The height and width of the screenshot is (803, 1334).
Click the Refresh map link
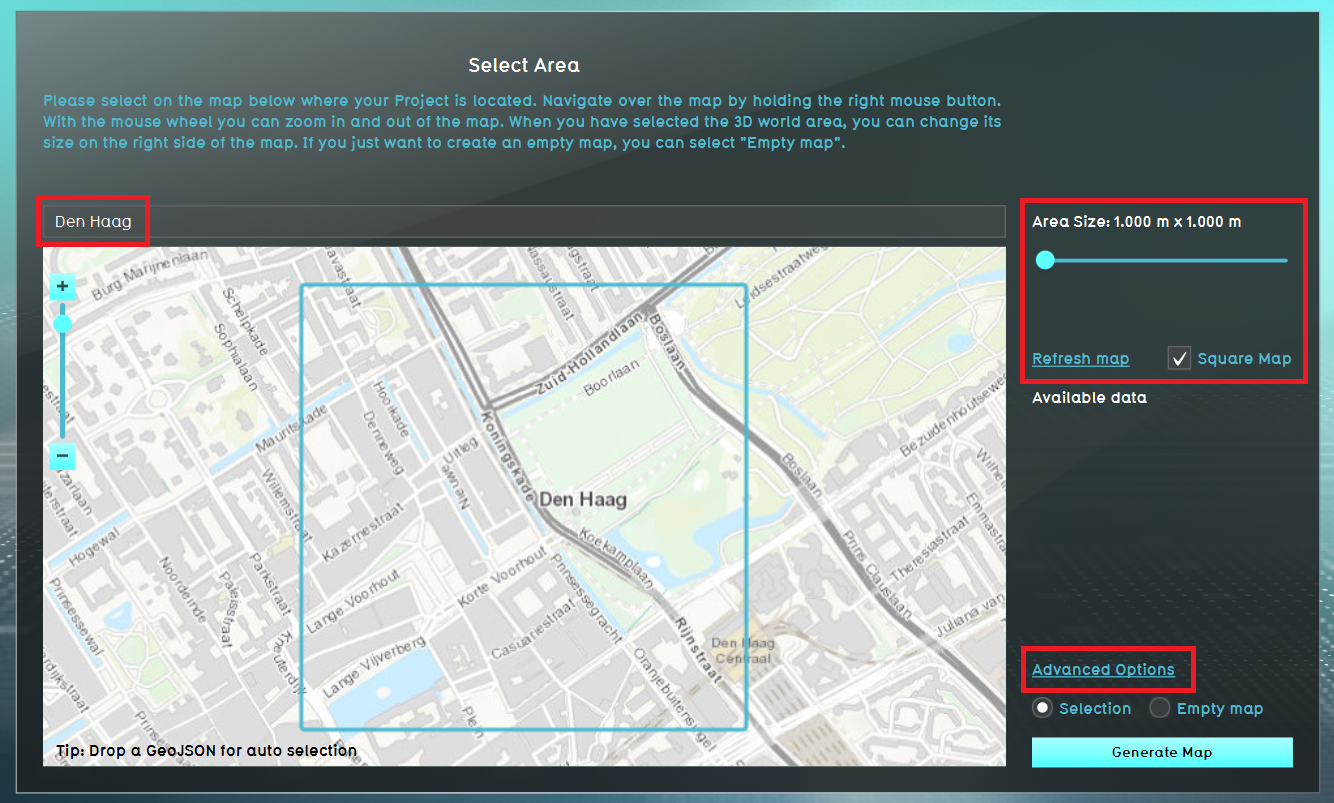(x=1080, y=359)
